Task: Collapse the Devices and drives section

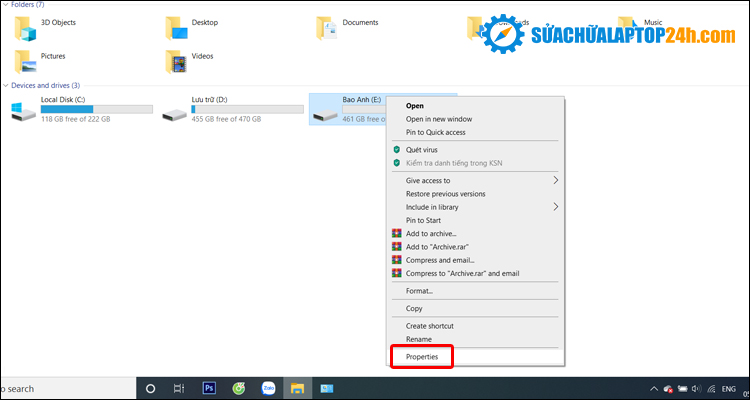Action: click(x=5, y=86)
